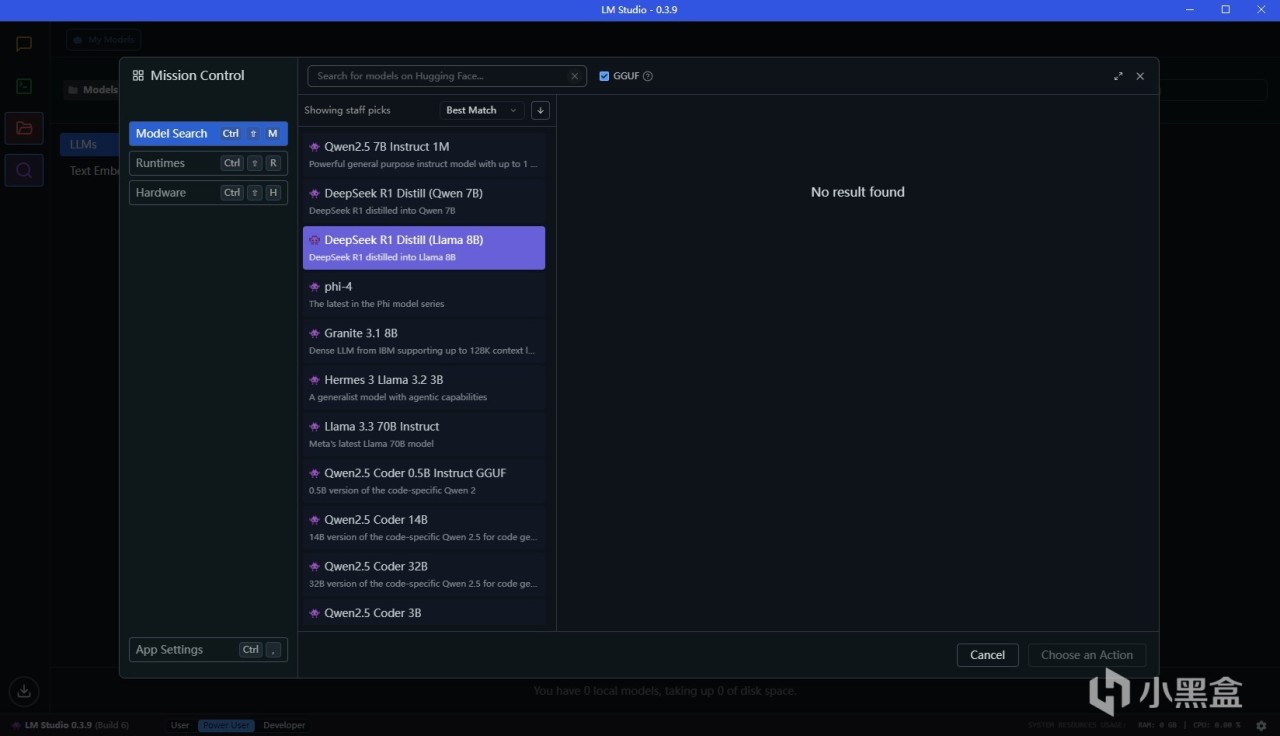Click the Granite 3.1 8B staff-pick icon
The height and width of the screenshot is (736, 1280).
(x=314, y=333)
